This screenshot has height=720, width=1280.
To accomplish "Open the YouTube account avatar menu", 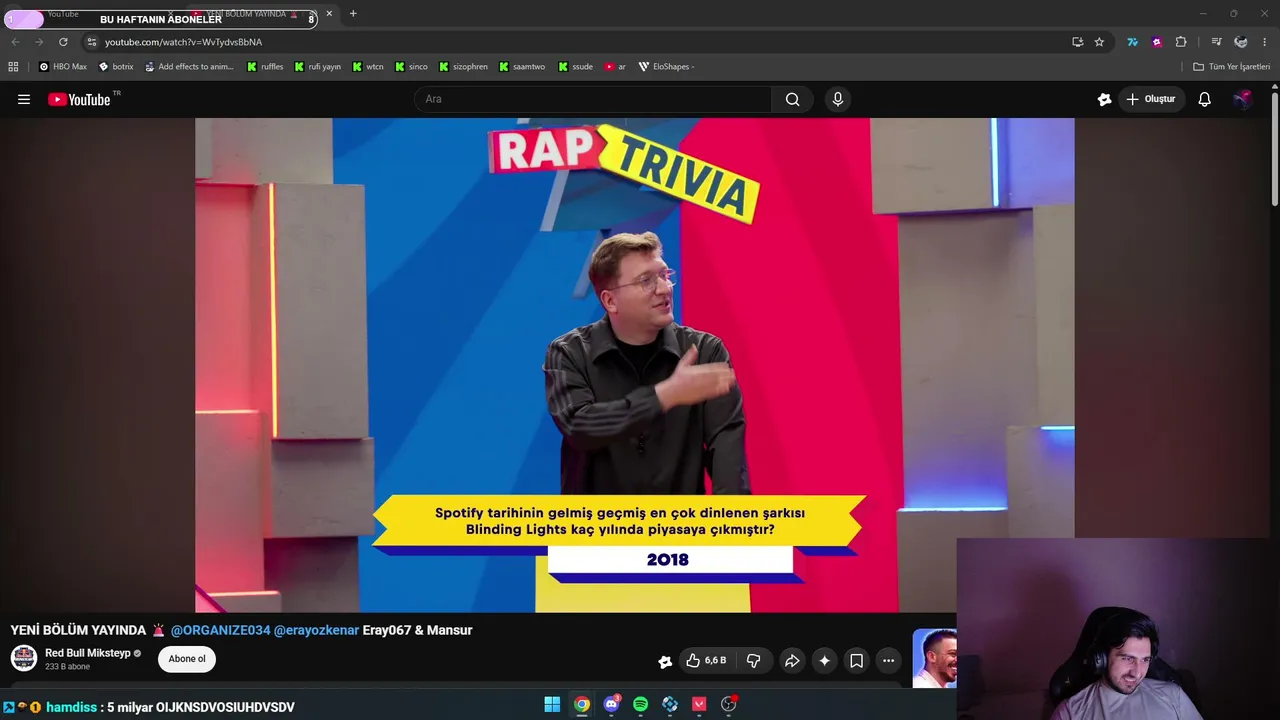I will click(1242, 99).
